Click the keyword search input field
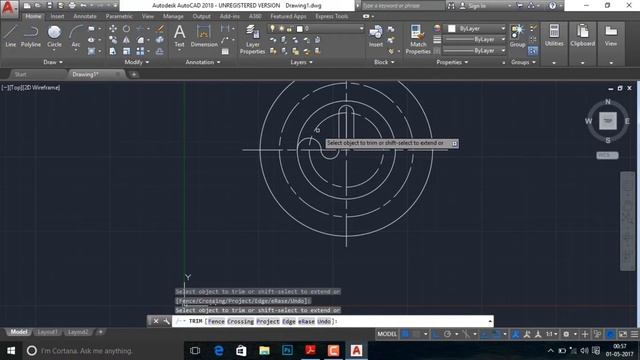 click(402, 6)
